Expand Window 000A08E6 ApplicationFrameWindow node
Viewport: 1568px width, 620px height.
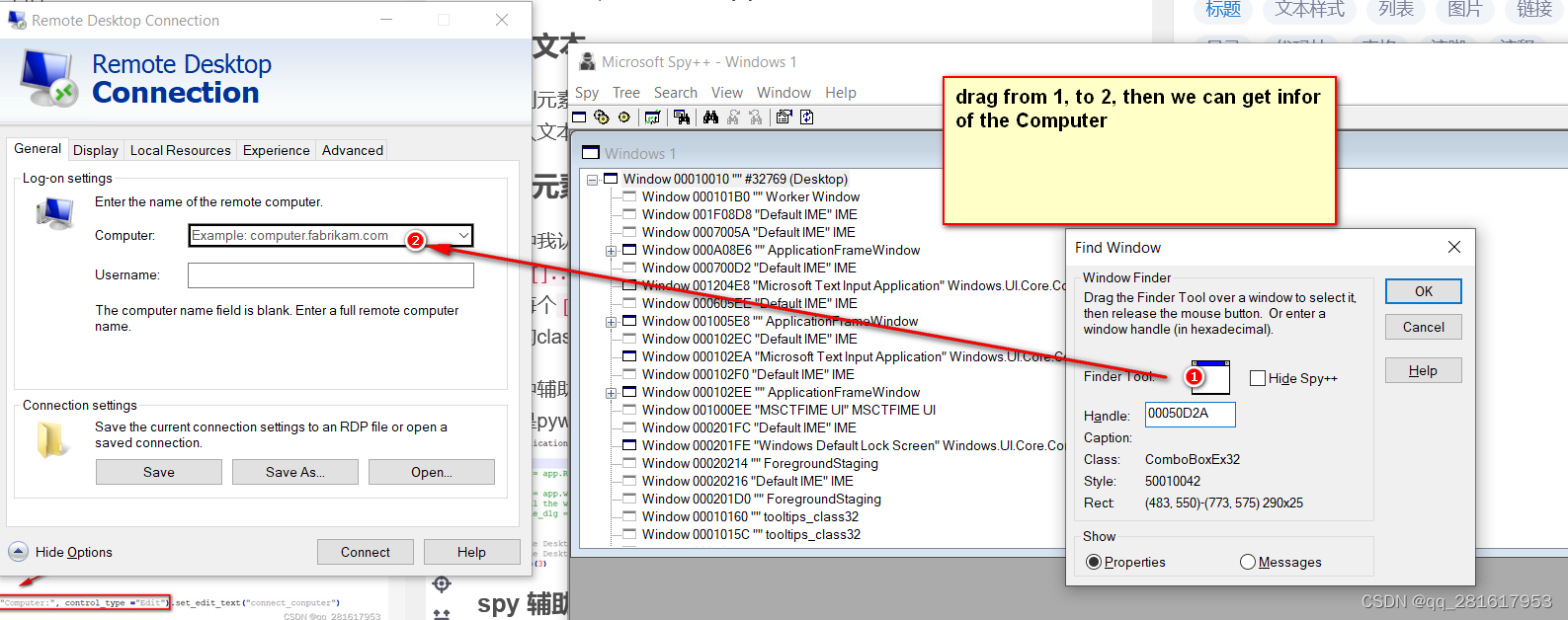(x=612, y=251)
